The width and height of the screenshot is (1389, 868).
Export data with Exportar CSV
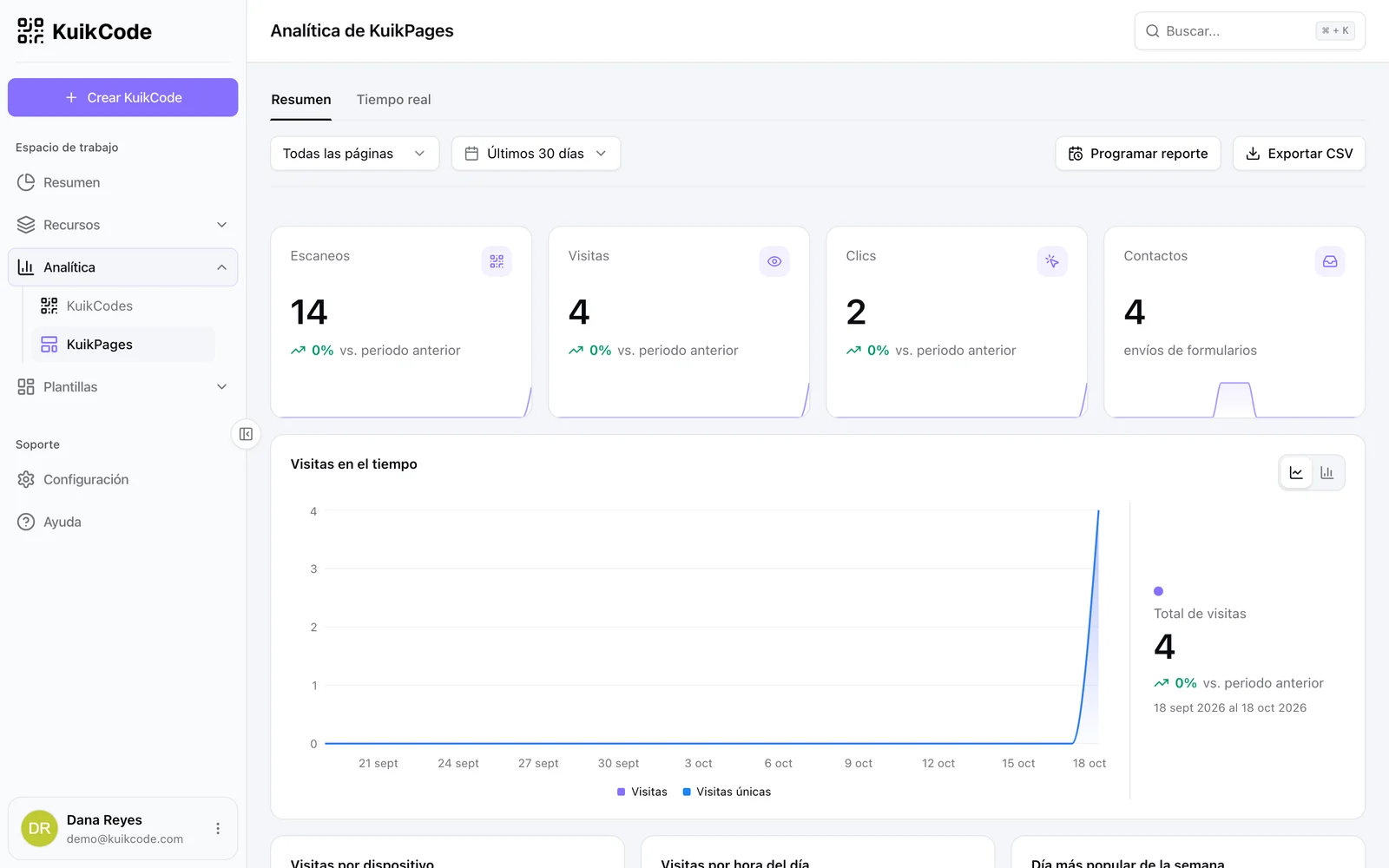coord(1299,154)
